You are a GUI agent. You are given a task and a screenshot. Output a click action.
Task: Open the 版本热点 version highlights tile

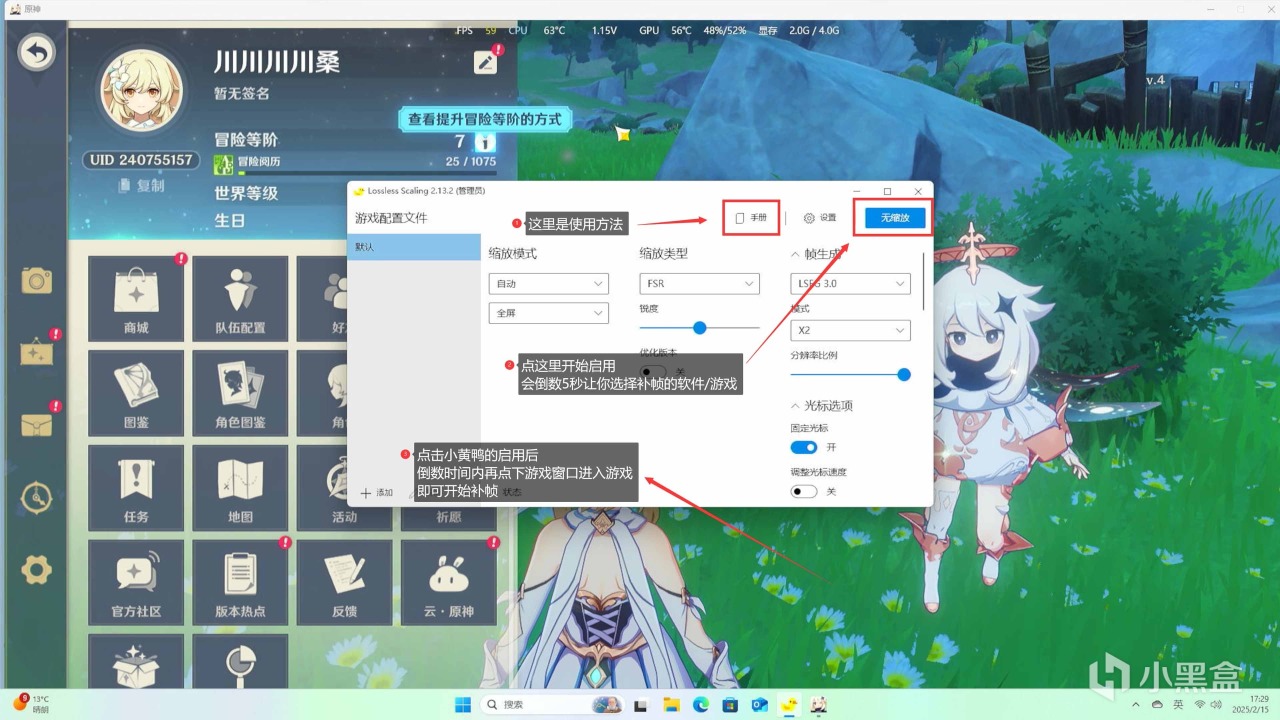[x=240, y=583]
